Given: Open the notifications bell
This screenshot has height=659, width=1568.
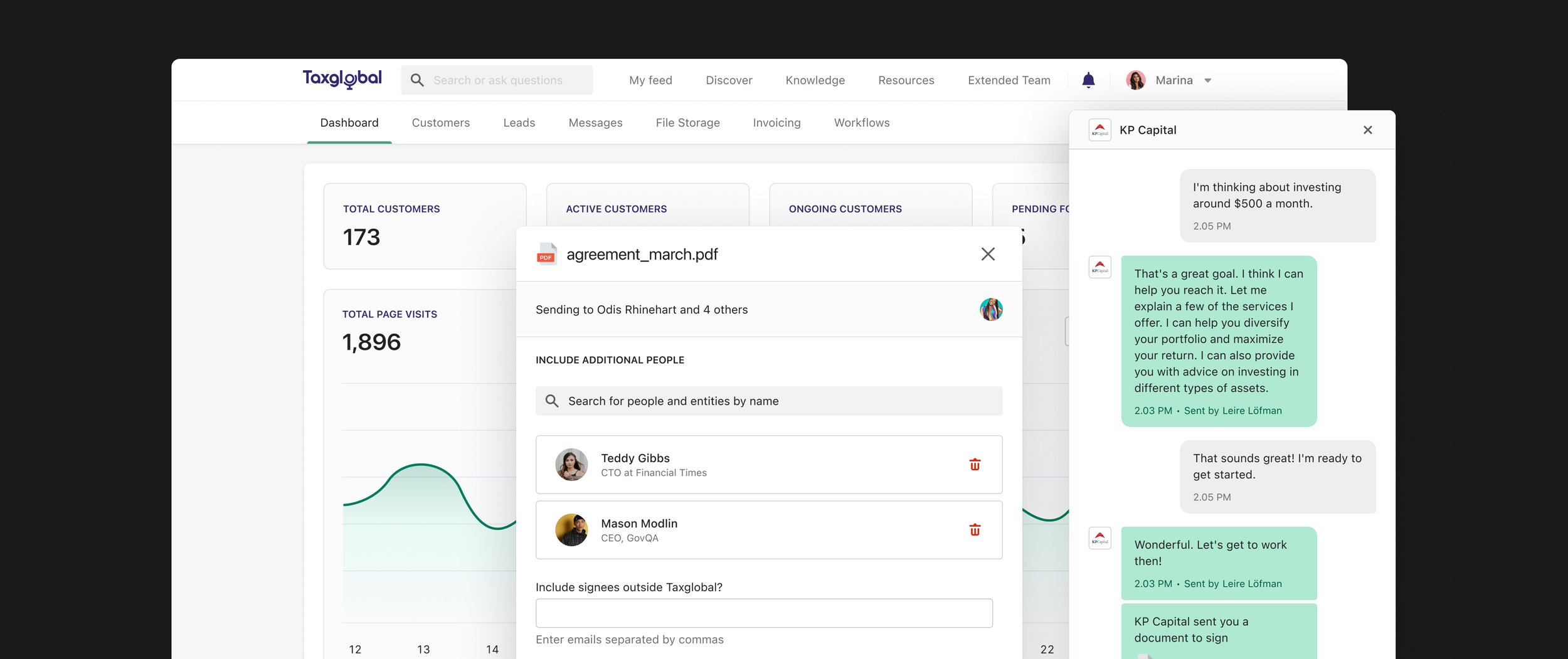Looking at the screenshot, I should 1088,80.
